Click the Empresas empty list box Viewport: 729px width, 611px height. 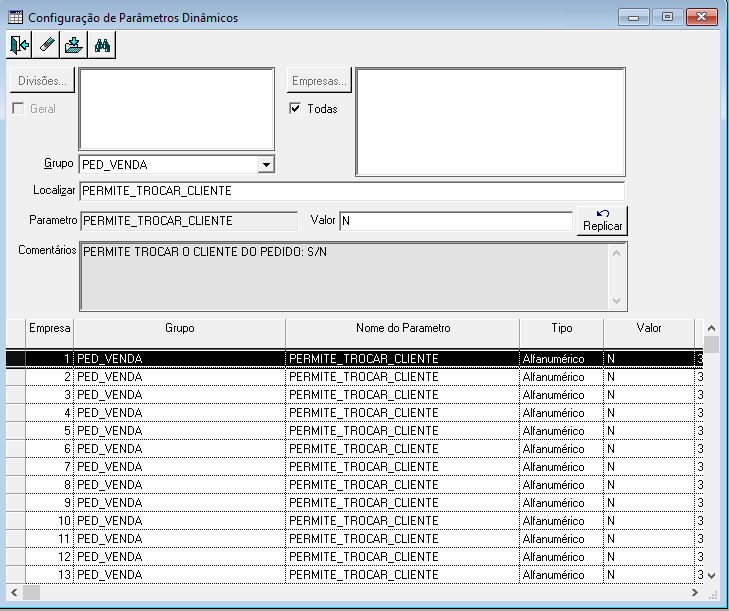tap(490, 122)
